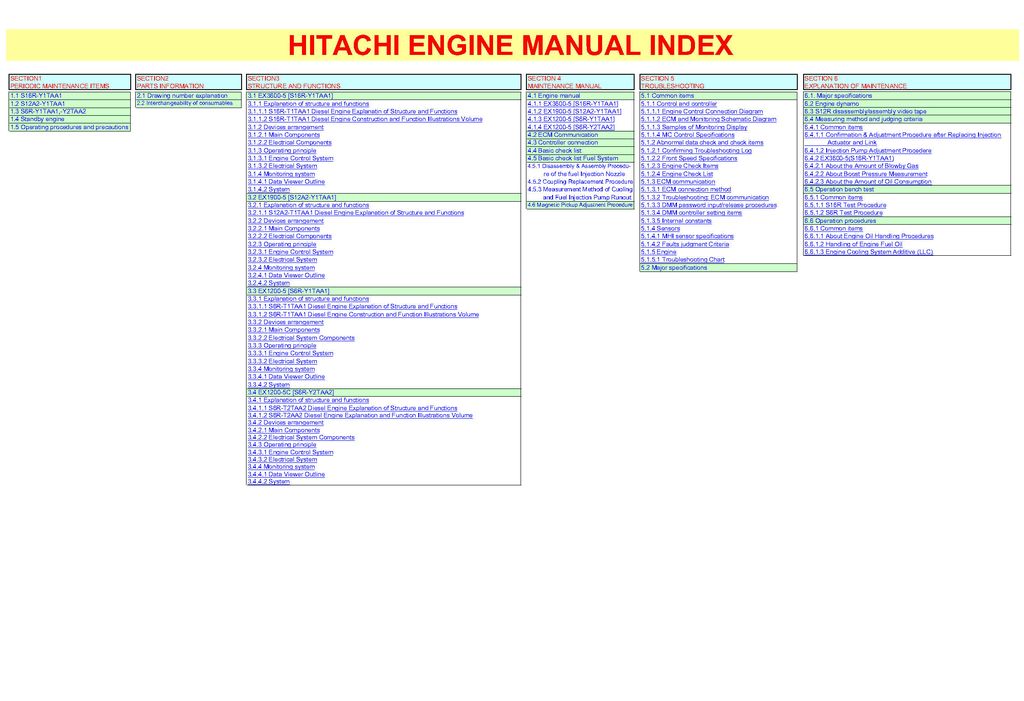Click 2.1 Drawing number explanation

[x=182, y=96]
